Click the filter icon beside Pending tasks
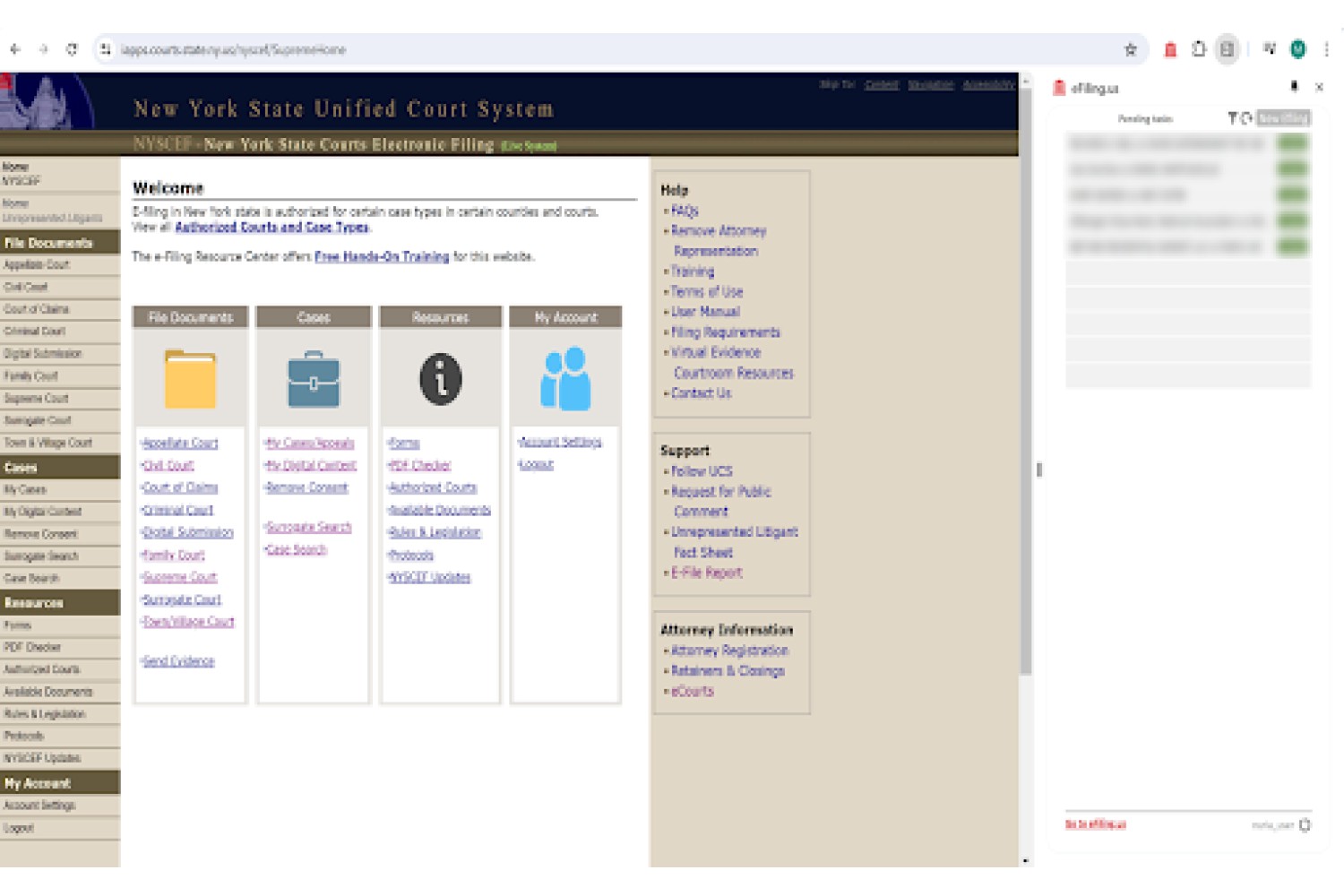This screenshot has height=896, width=1344. click(1232, 118)
